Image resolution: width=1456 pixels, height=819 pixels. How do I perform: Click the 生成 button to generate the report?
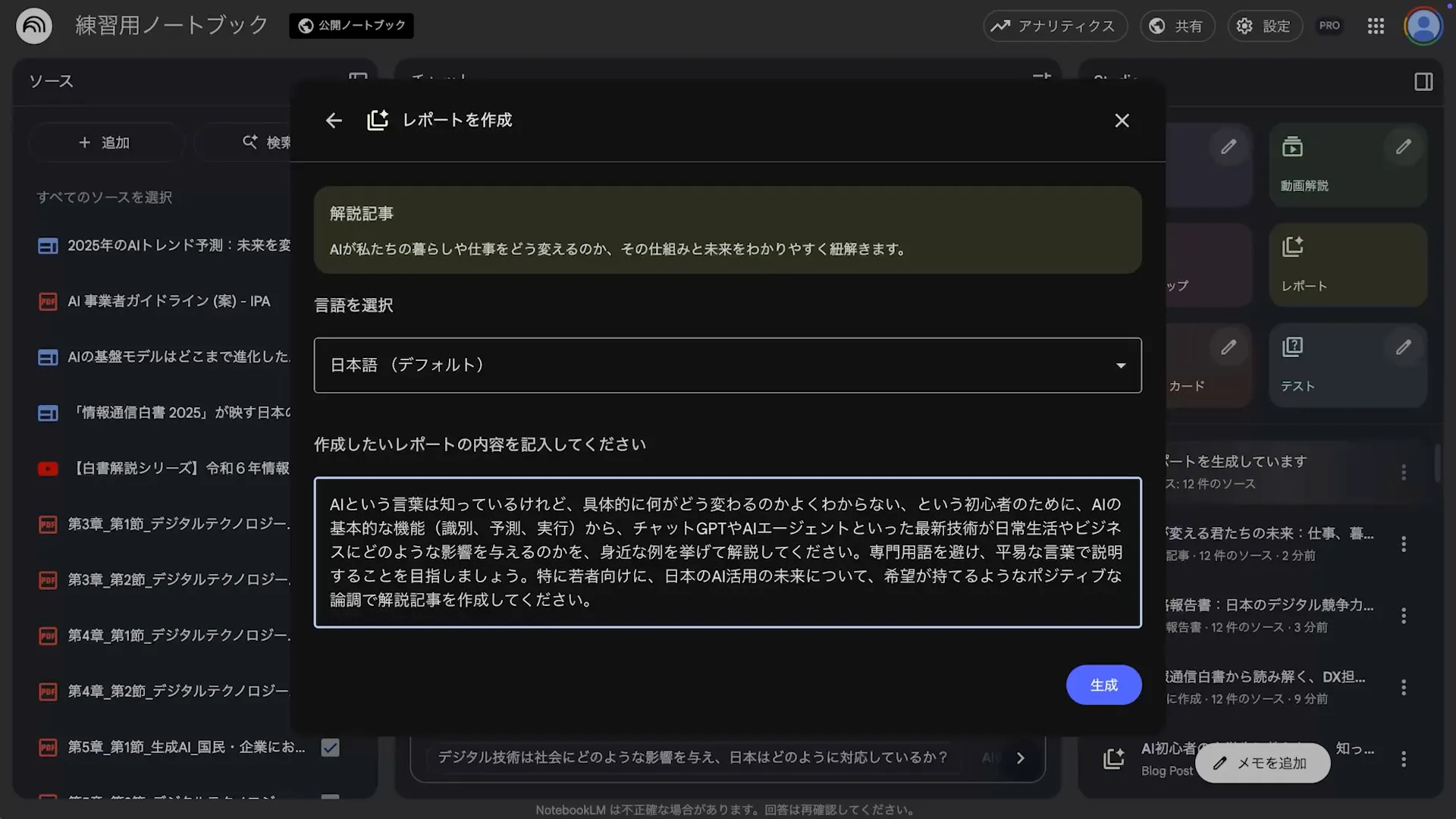(1103, 684)
